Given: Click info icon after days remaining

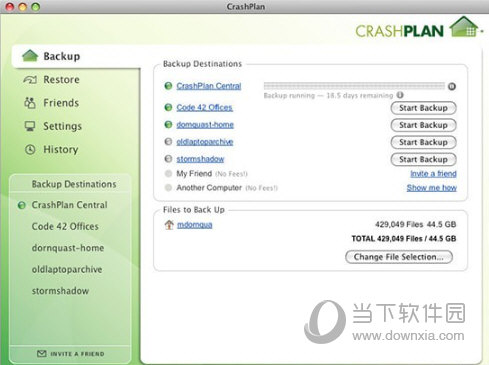Looking at the screenshot, I should click(x=400, y=95).
